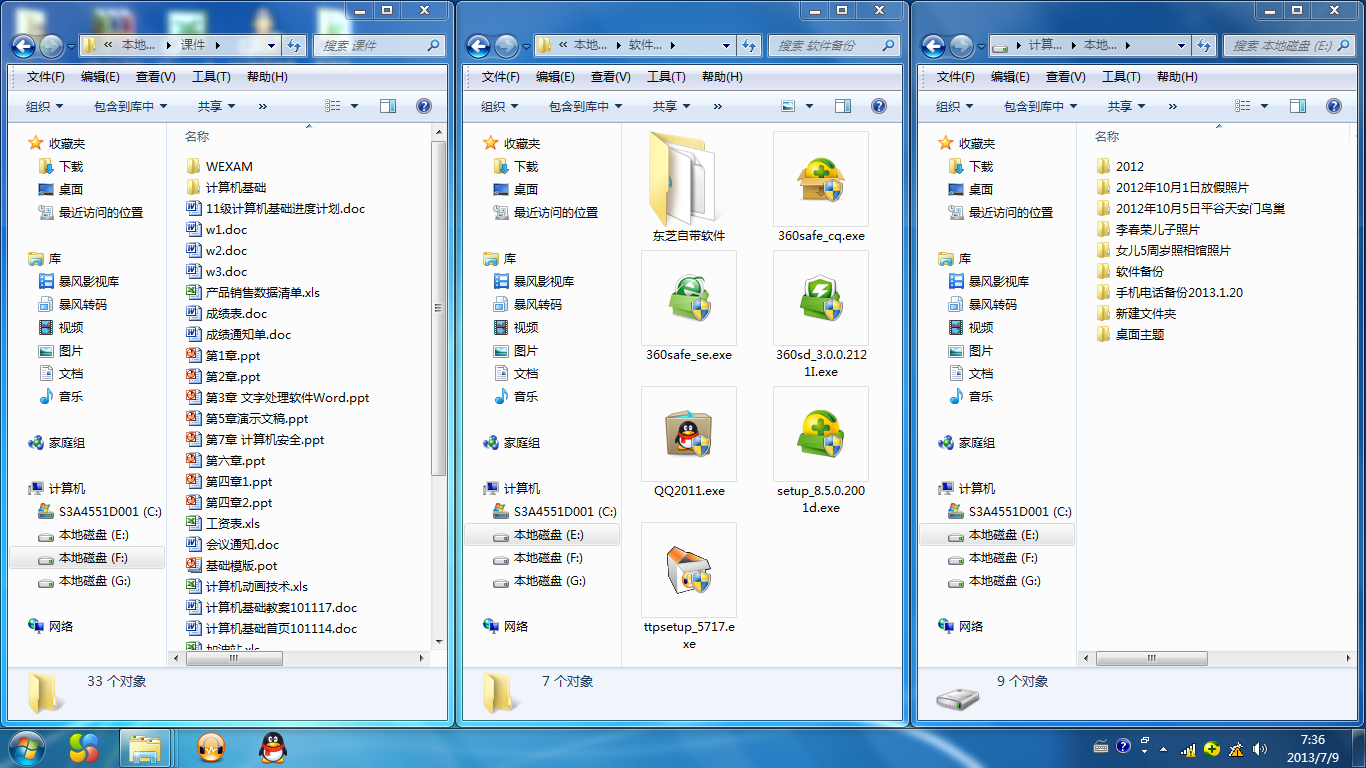Open the 360safe_cq.exe setup file
The height and width of the screenshot is (768, 1366).
point(820,179)
